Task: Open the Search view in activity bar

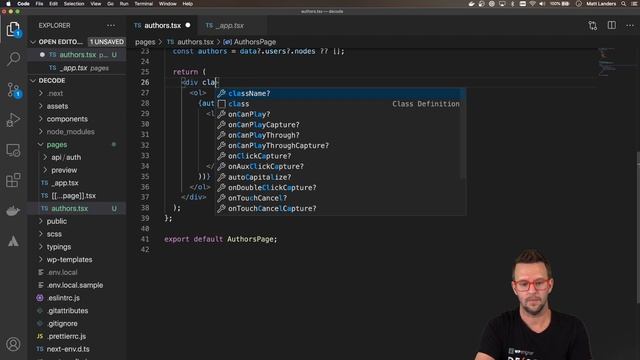Action: pyautogui.click(x=13, y=59)
